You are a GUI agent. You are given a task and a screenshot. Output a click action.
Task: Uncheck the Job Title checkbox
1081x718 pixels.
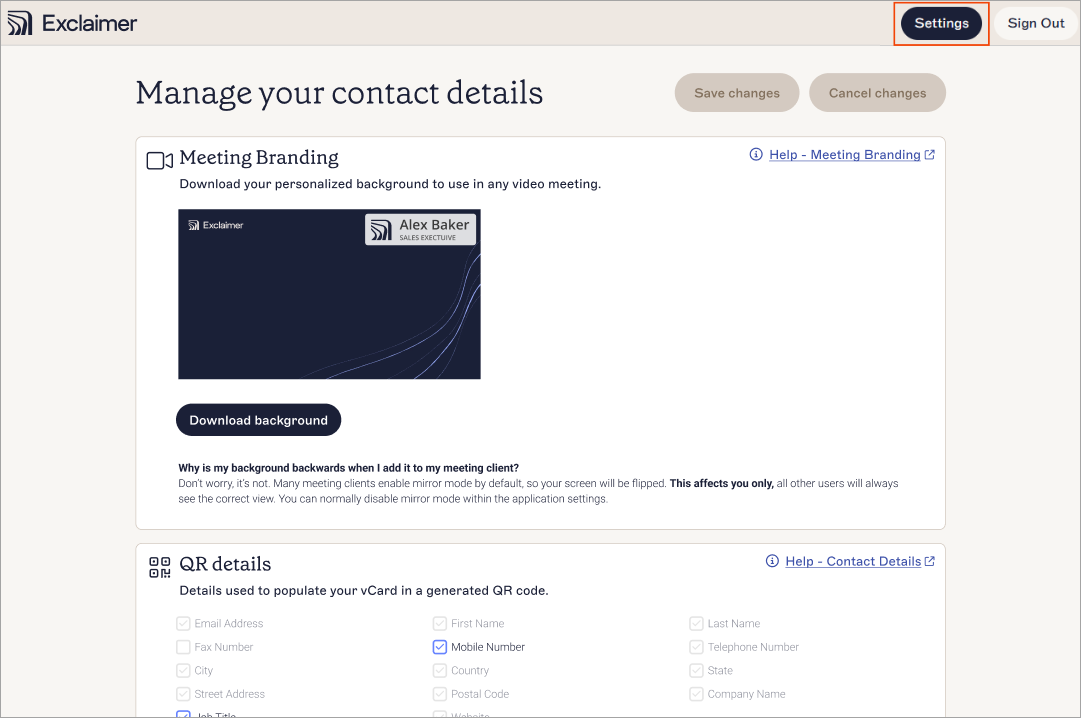(x=183, y=714)
